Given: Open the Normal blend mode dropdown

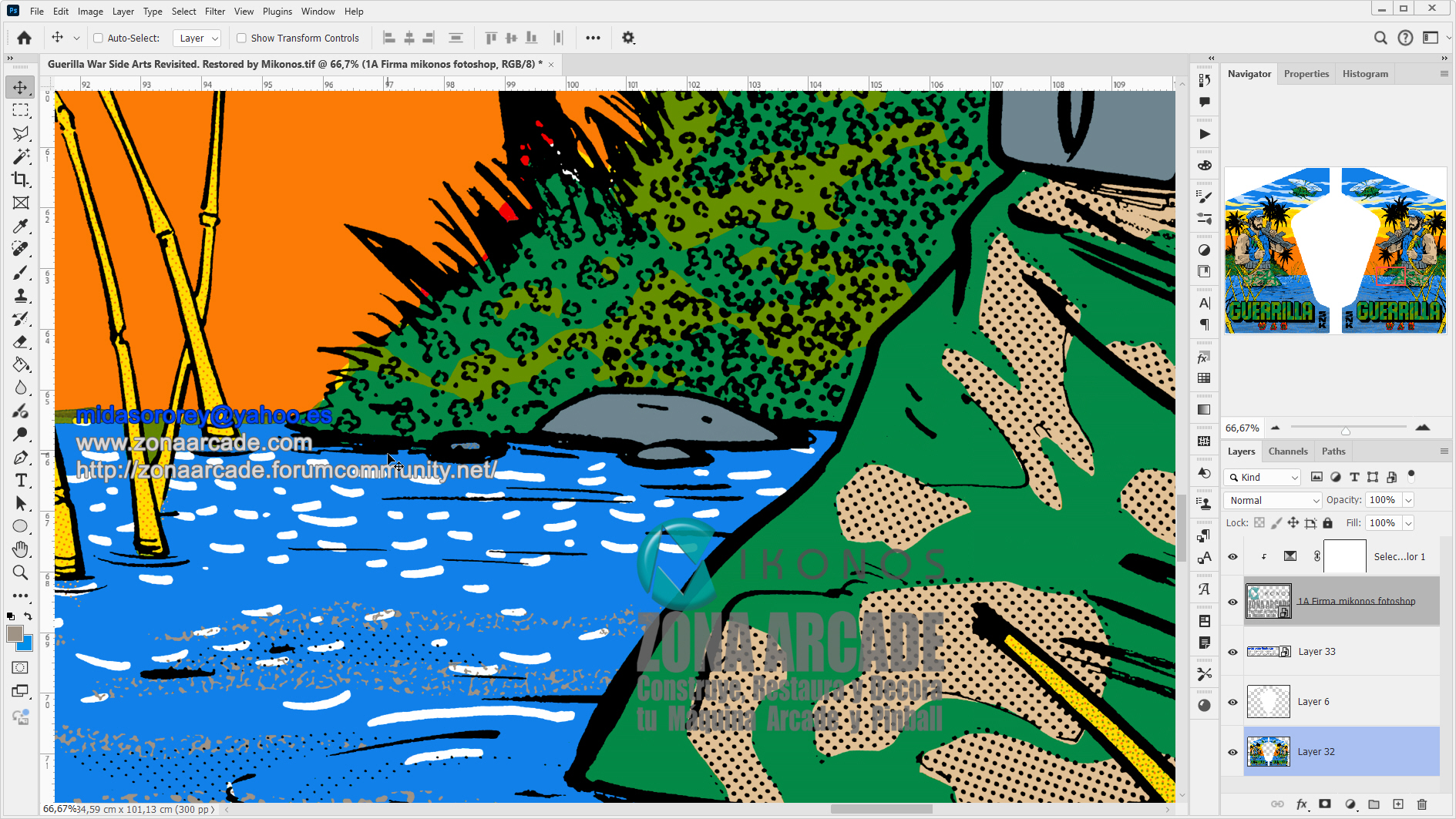Looking at the screenshot, I should coord(1273,500).
